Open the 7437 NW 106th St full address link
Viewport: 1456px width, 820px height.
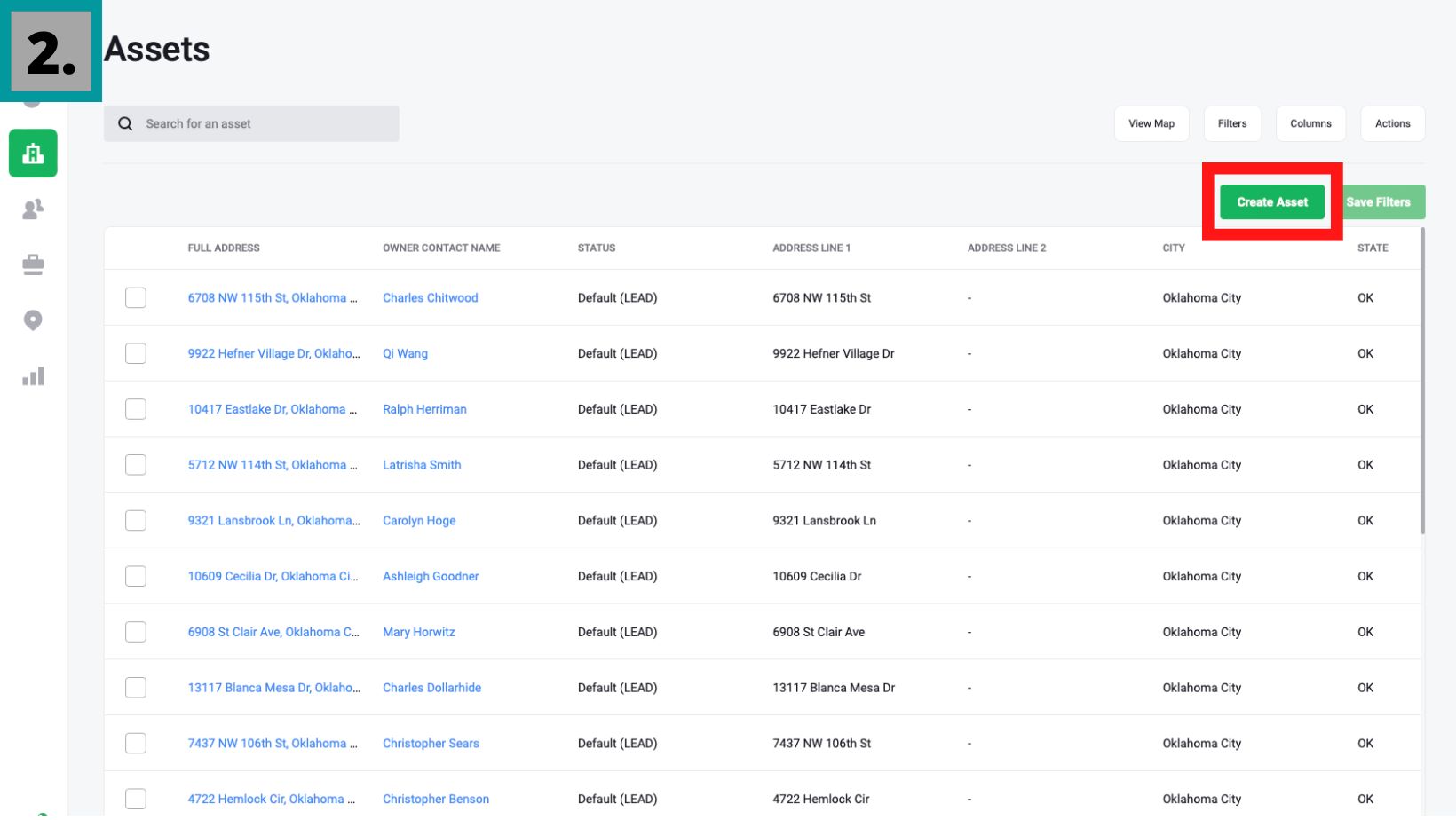(x=273, y=744)
